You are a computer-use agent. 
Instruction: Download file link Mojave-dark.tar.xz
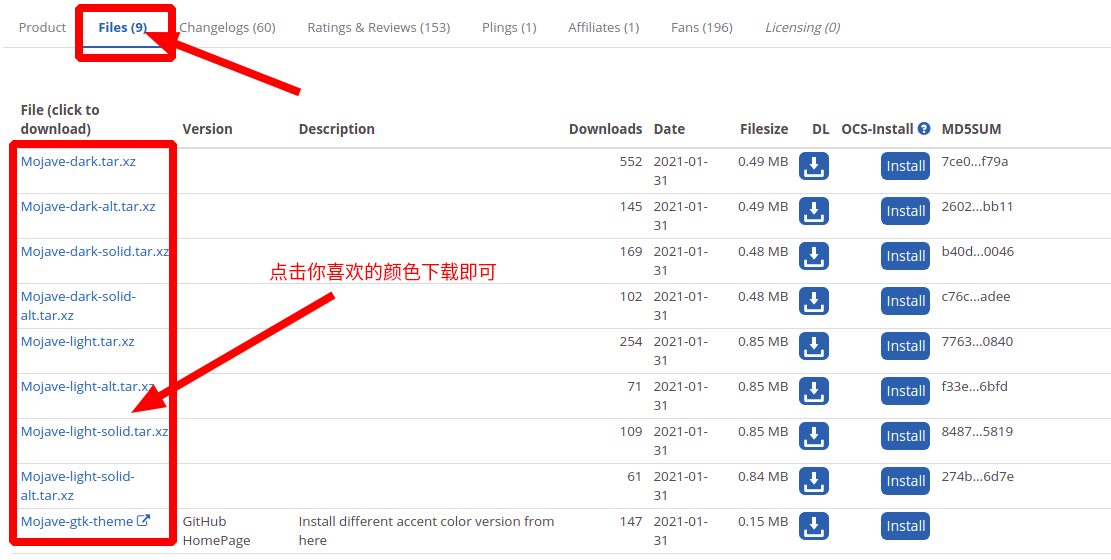(78, 162)
